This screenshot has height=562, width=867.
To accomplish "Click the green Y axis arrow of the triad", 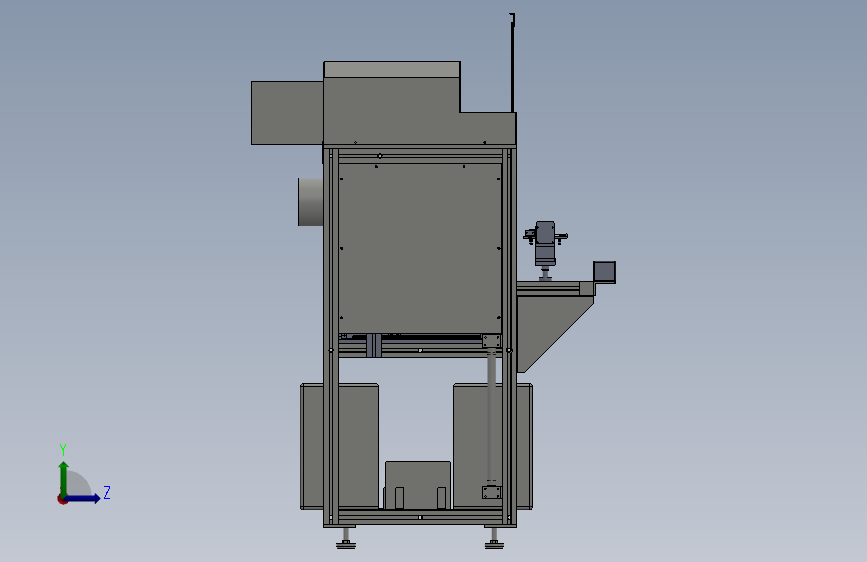I will [x=64, y=478].
